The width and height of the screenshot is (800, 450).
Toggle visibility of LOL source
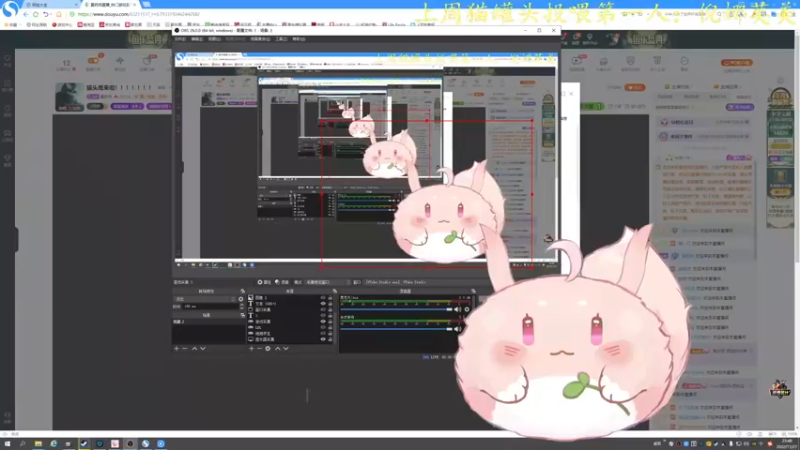pos(323,328)
